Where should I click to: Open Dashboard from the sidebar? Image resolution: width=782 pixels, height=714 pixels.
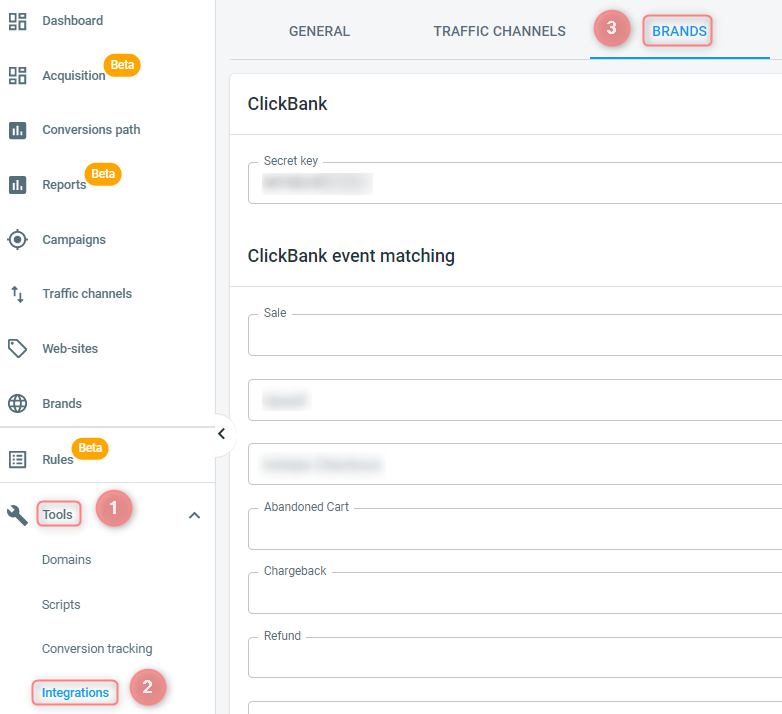(x=73, y=21)
